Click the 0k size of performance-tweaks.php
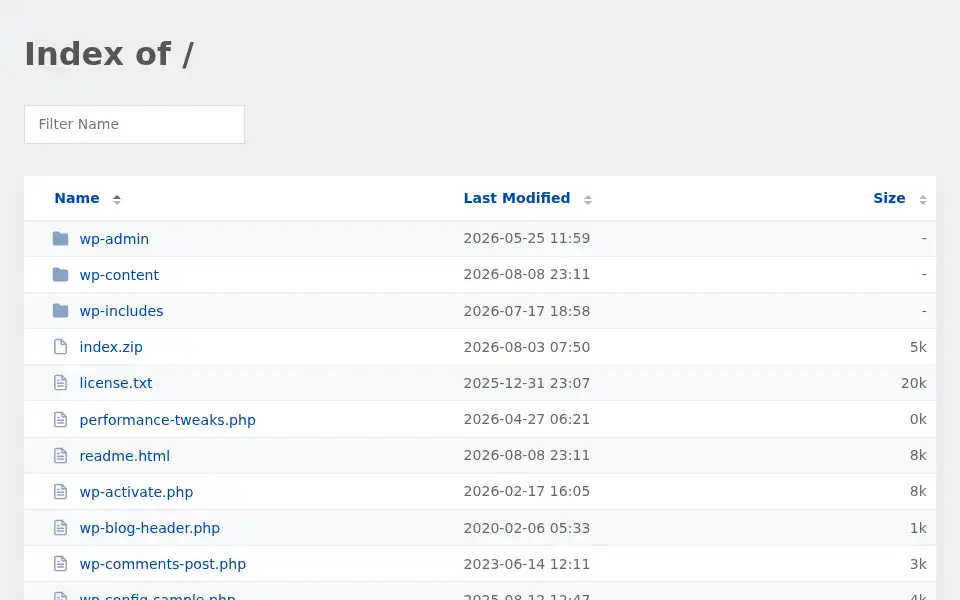This screenshot has width=960, height=600. pyautogui.click(x=918, y=419)
